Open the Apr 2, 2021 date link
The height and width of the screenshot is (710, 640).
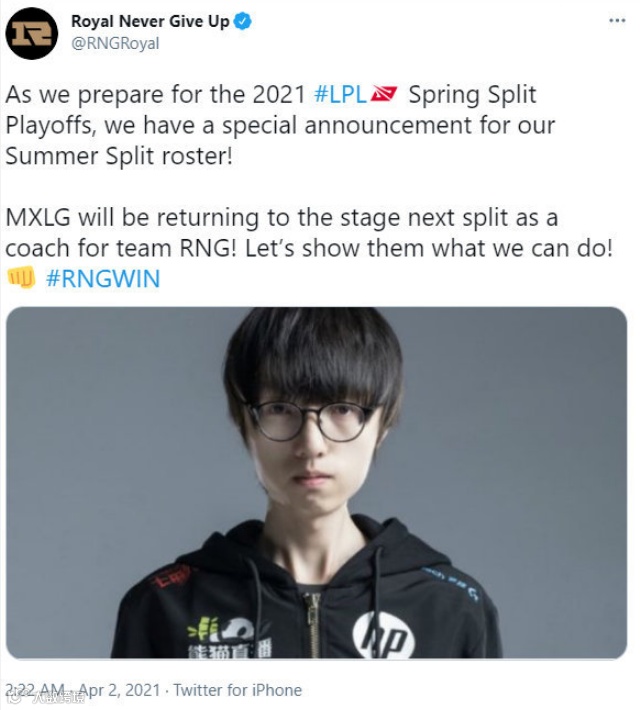tap(120, 690)
